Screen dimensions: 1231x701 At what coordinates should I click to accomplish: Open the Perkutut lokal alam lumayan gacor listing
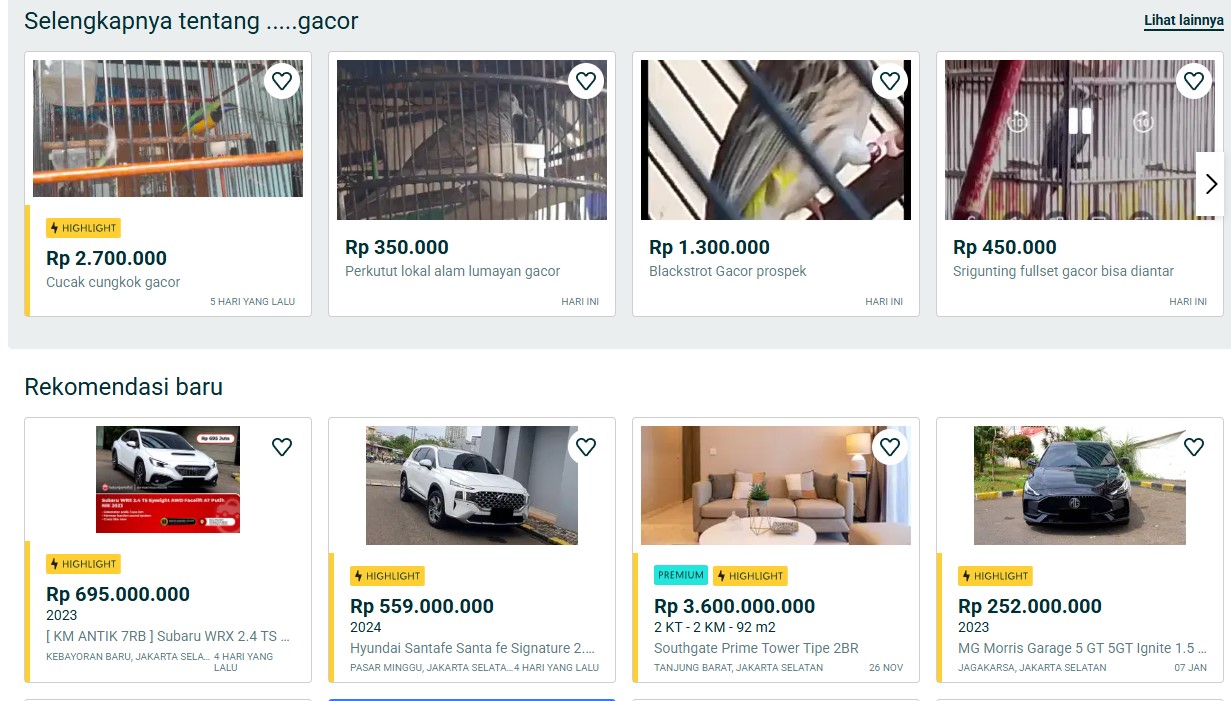pos(455,271)
